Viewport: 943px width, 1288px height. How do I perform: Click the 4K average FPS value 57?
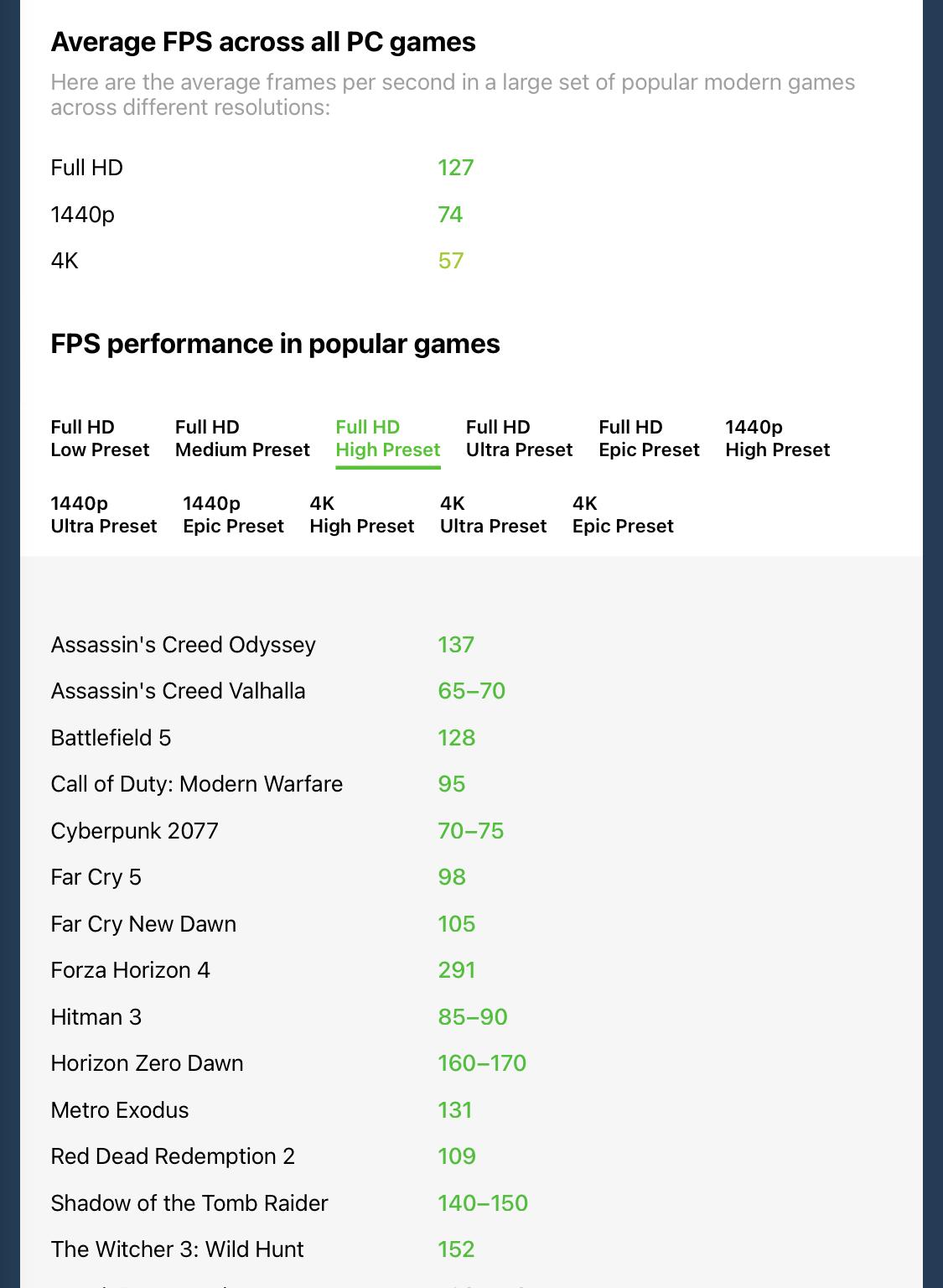pyautogui.click(x=450, y=261)
